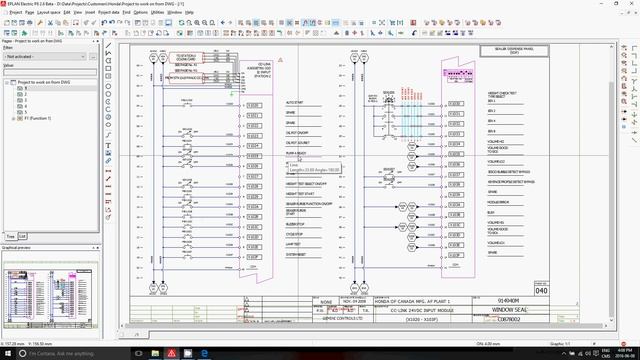Click the 'ON: 4.00 mm' status bar entry
The image size is (640, 360).
pos(488,344)
